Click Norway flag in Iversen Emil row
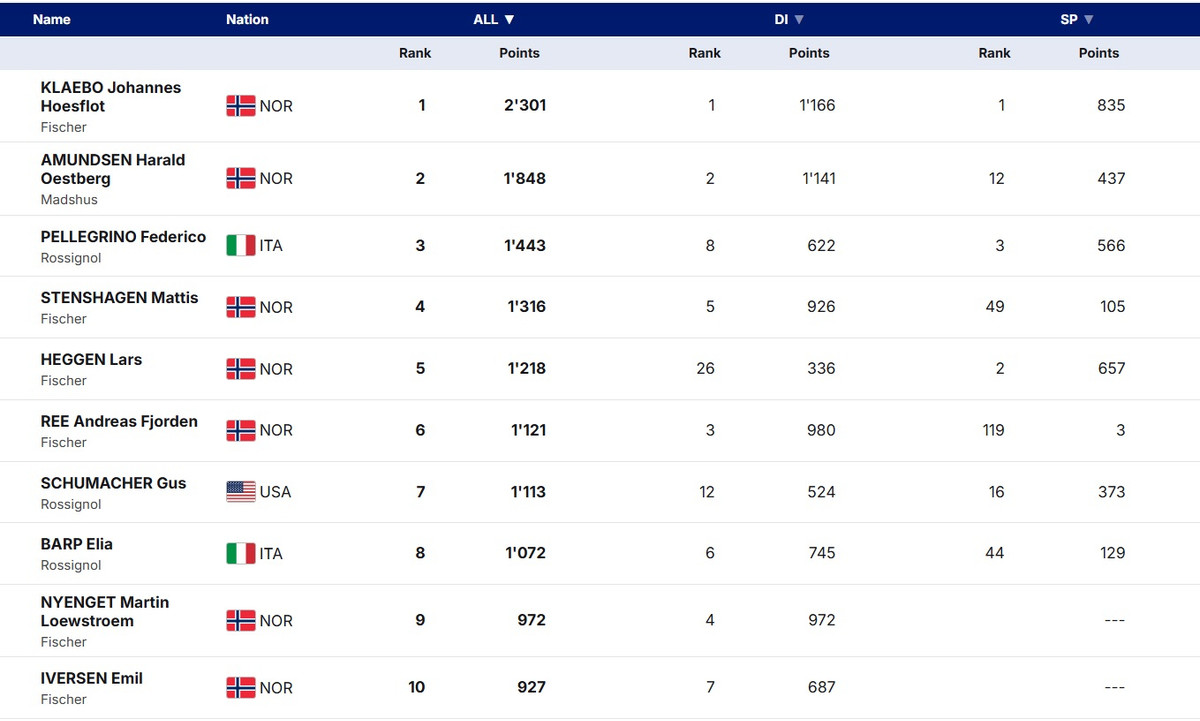Image resolution: width=1200 pixels, height=721 pixels. point(241,688)
